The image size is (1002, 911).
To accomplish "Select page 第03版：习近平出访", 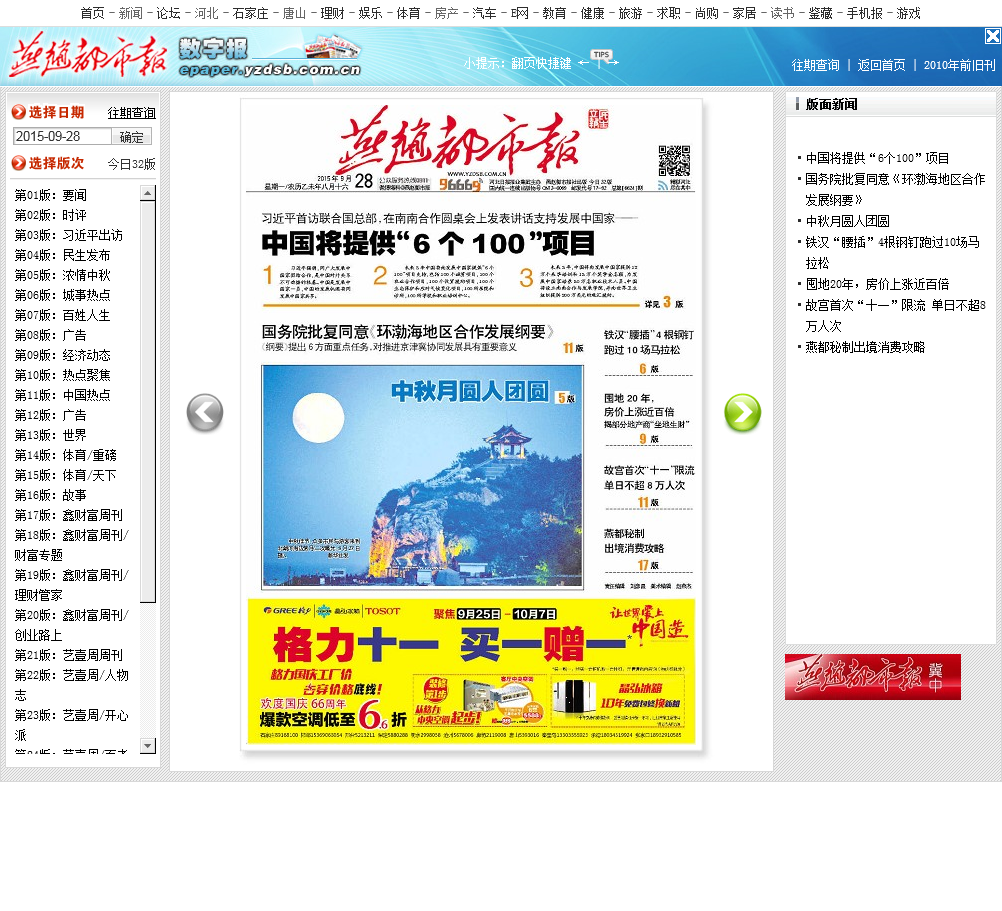I will (x=68, y=235).
